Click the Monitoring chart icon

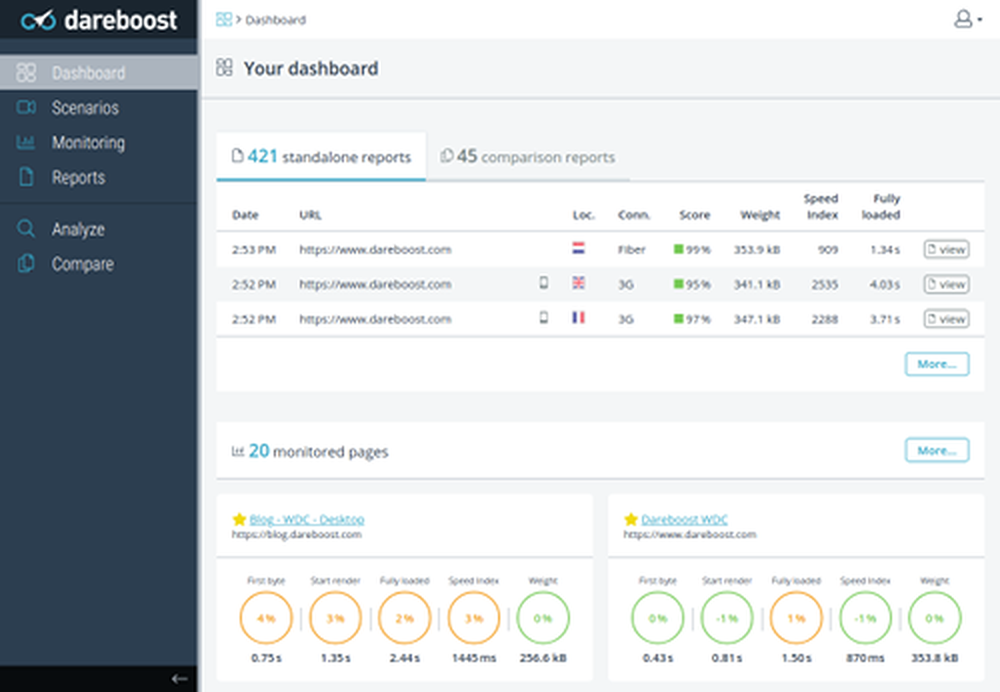tap(26, 142)
